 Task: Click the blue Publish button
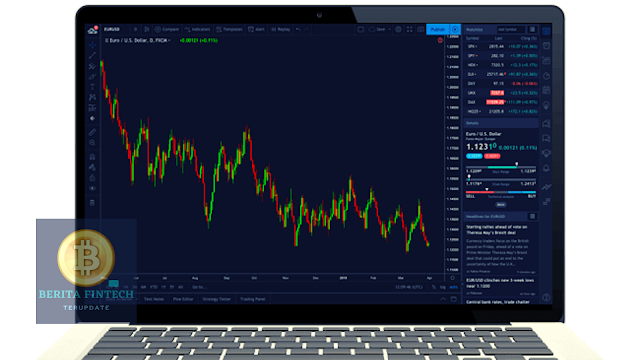438,29
